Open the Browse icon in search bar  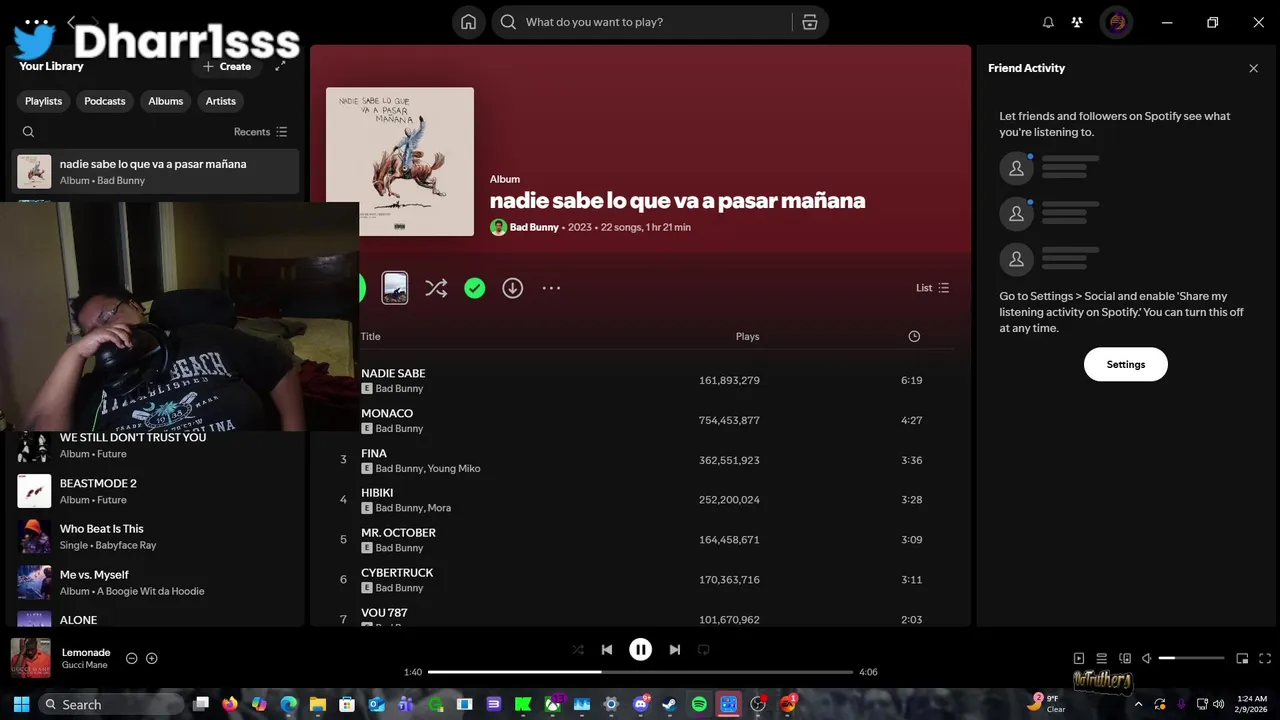pyautogui.click(x=810, y=22)
